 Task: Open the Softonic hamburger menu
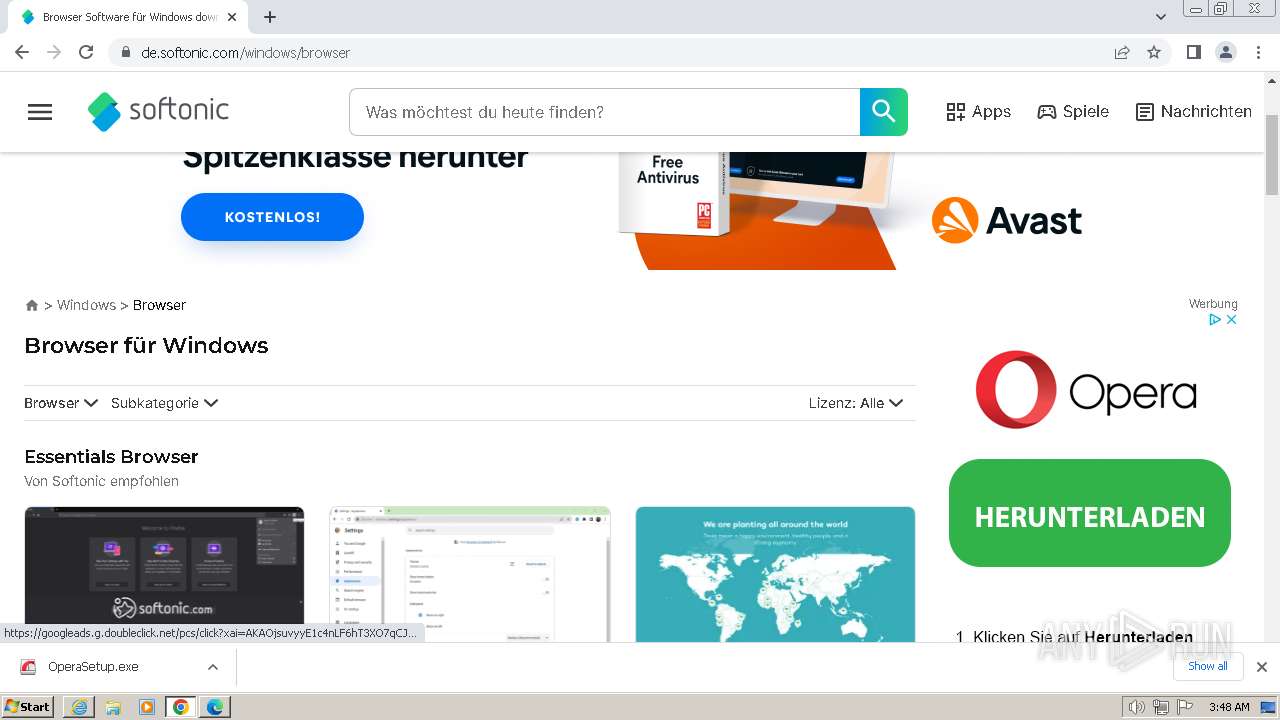click(40, 112)
